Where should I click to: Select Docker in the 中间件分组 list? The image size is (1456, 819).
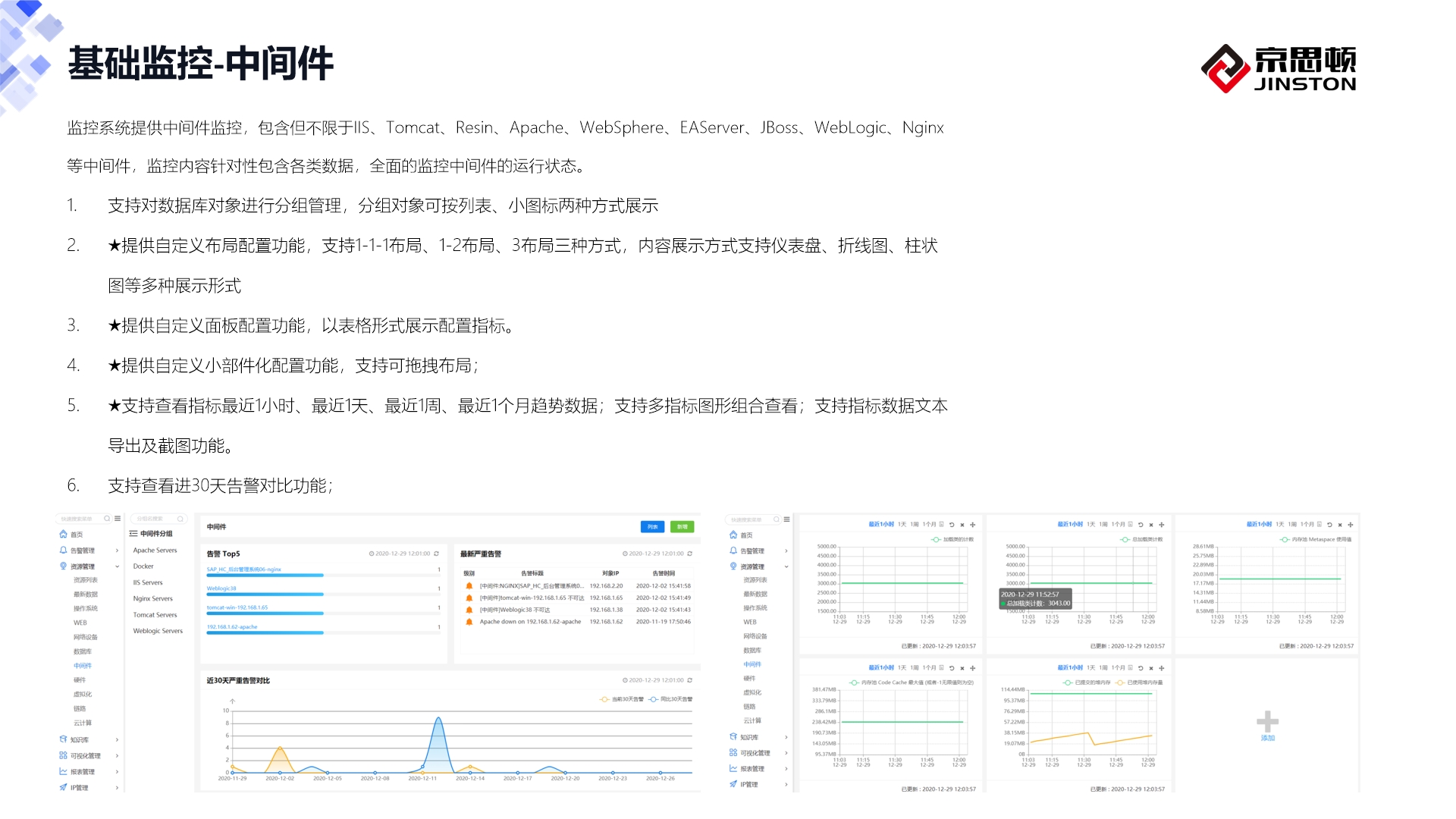click(143, 566)
